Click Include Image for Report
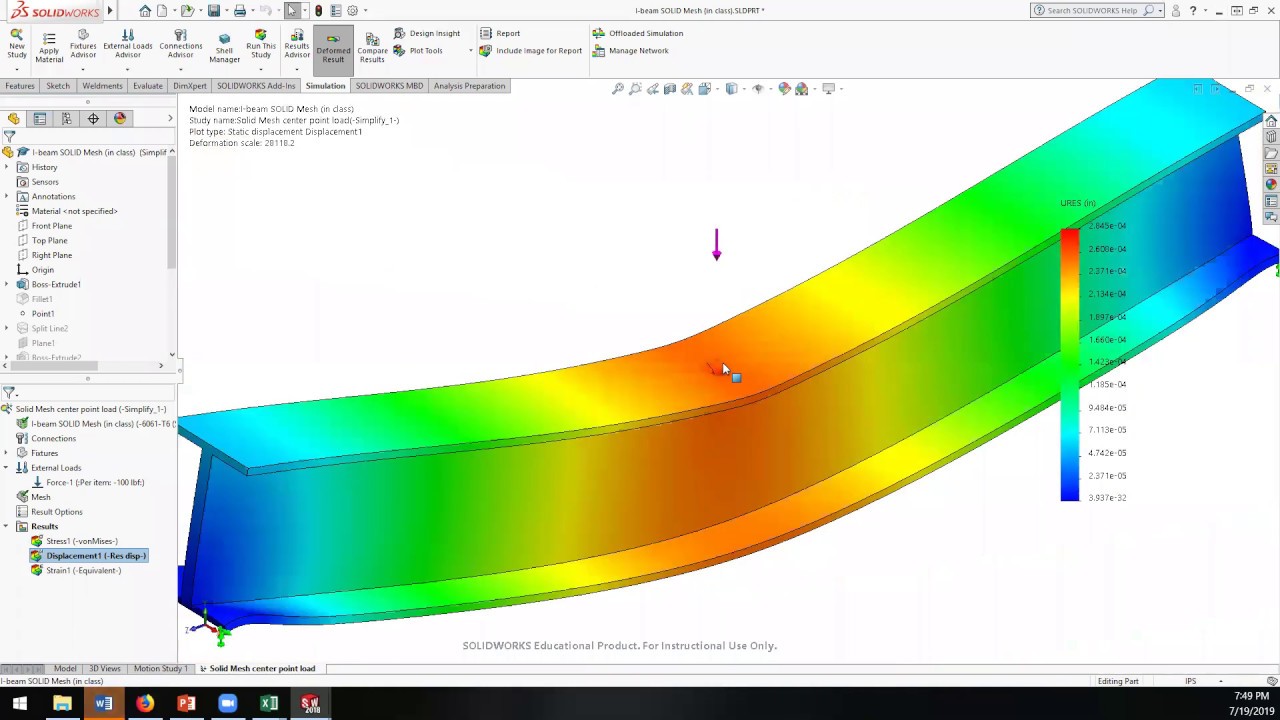This screenshot has width=1280, height=720. click(531, 50)
